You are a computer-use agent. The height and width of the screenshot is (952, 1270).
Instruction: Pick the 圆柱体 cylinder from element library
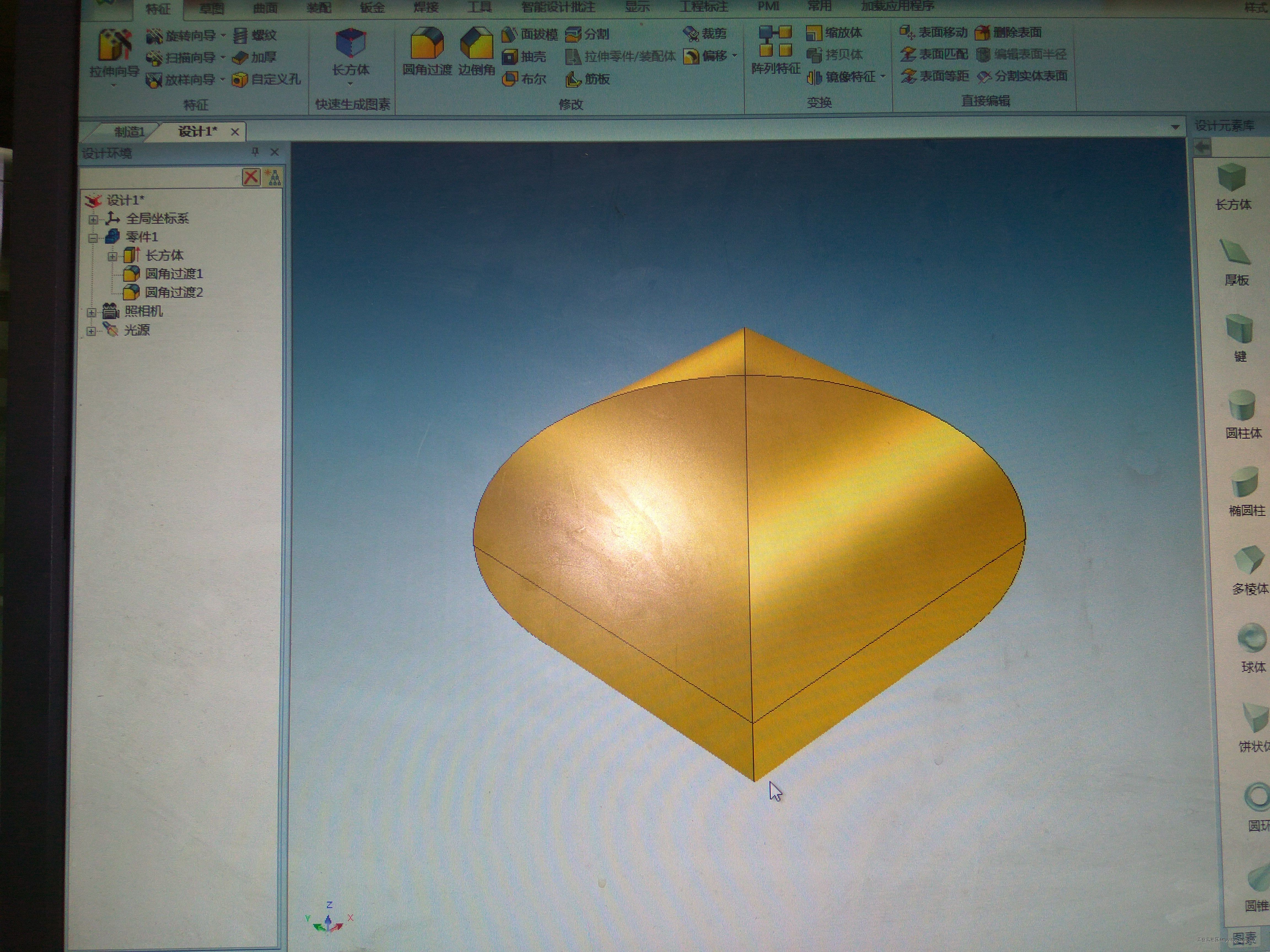point(1242,405)
